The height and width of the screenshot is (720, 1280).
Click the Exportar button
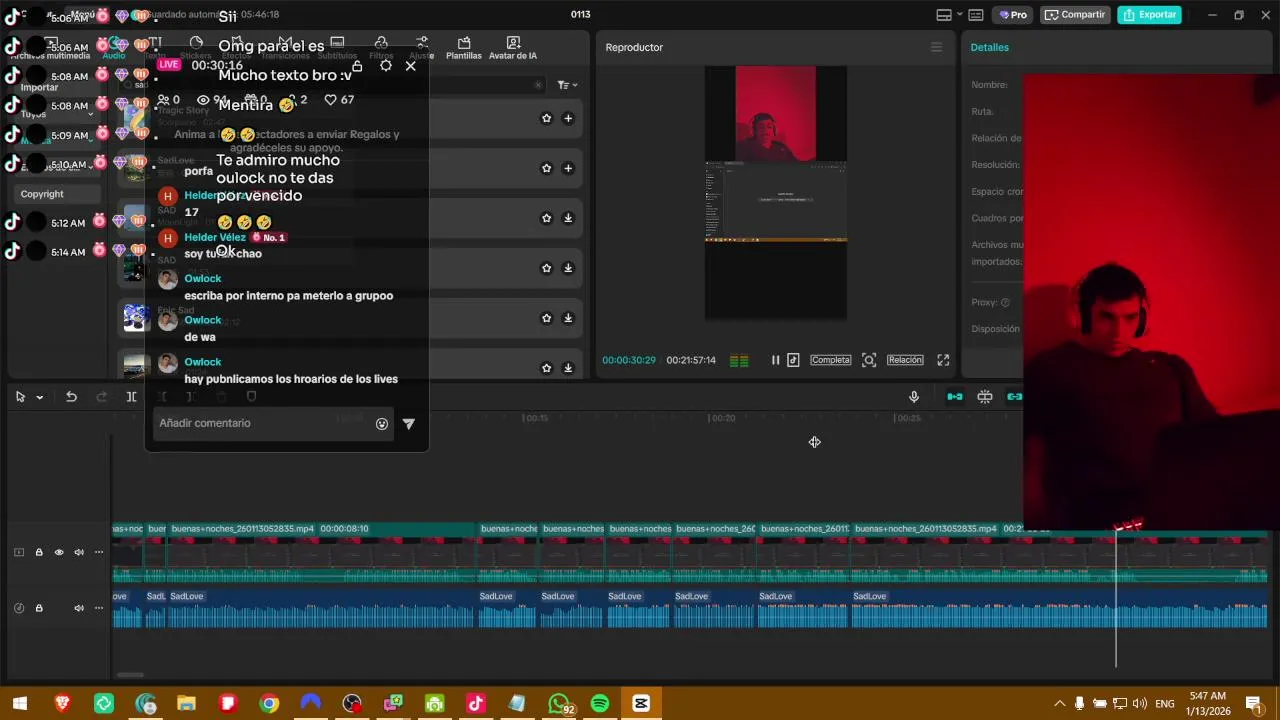1149,15
